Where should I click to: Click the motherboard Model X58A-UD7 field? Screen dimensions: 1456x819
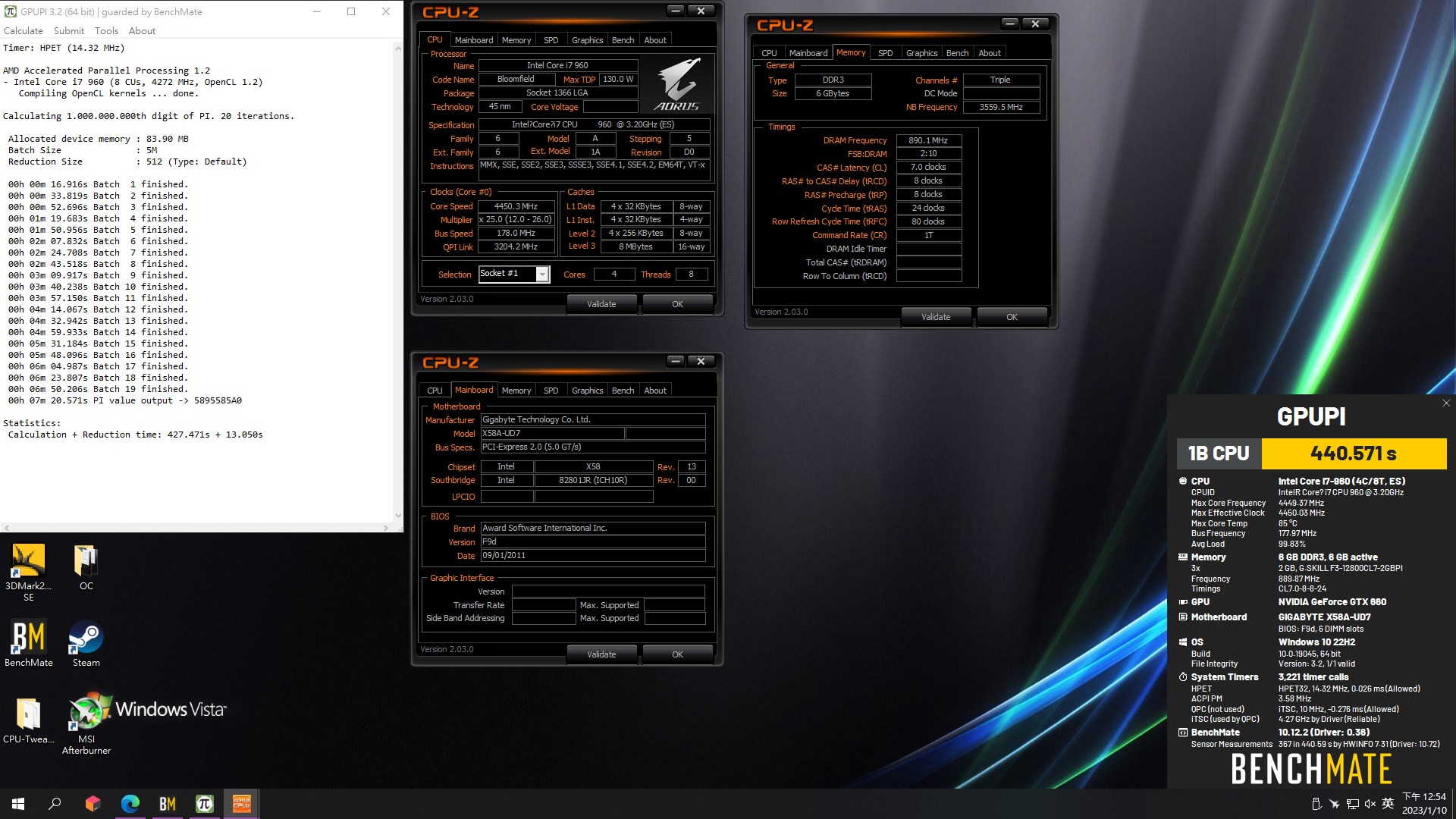553,433
